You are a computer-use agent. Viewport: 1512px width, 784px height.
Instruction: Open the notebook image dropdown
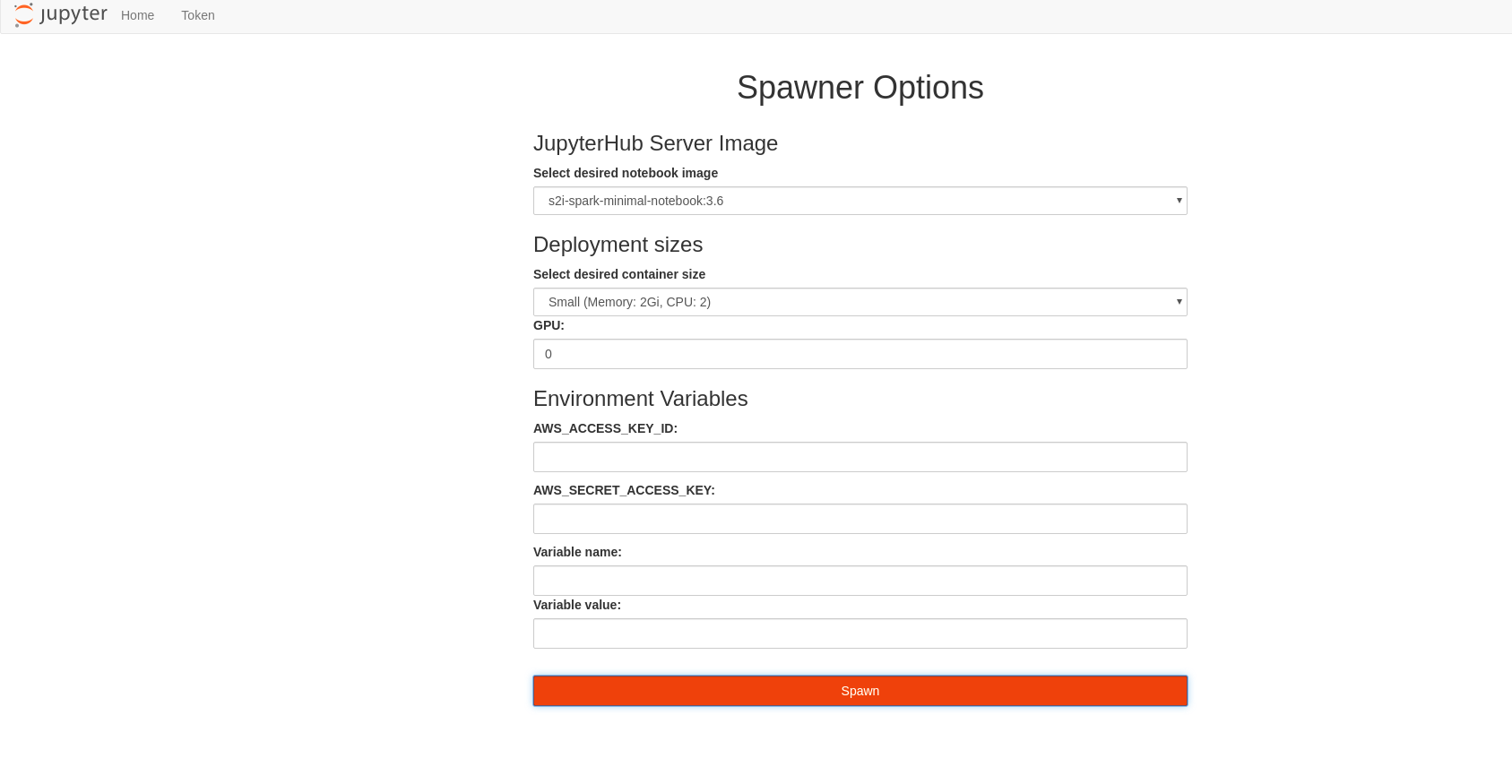[860, 201]
